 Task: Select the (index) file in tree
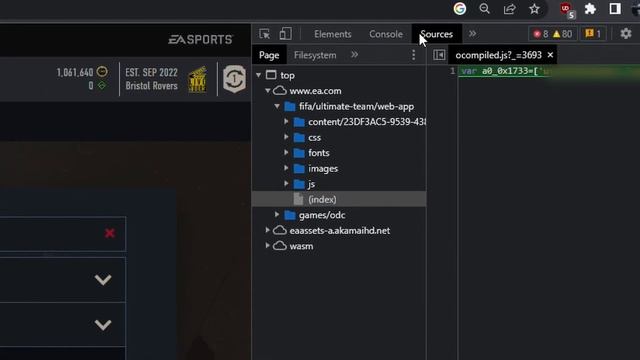point(339,199)
